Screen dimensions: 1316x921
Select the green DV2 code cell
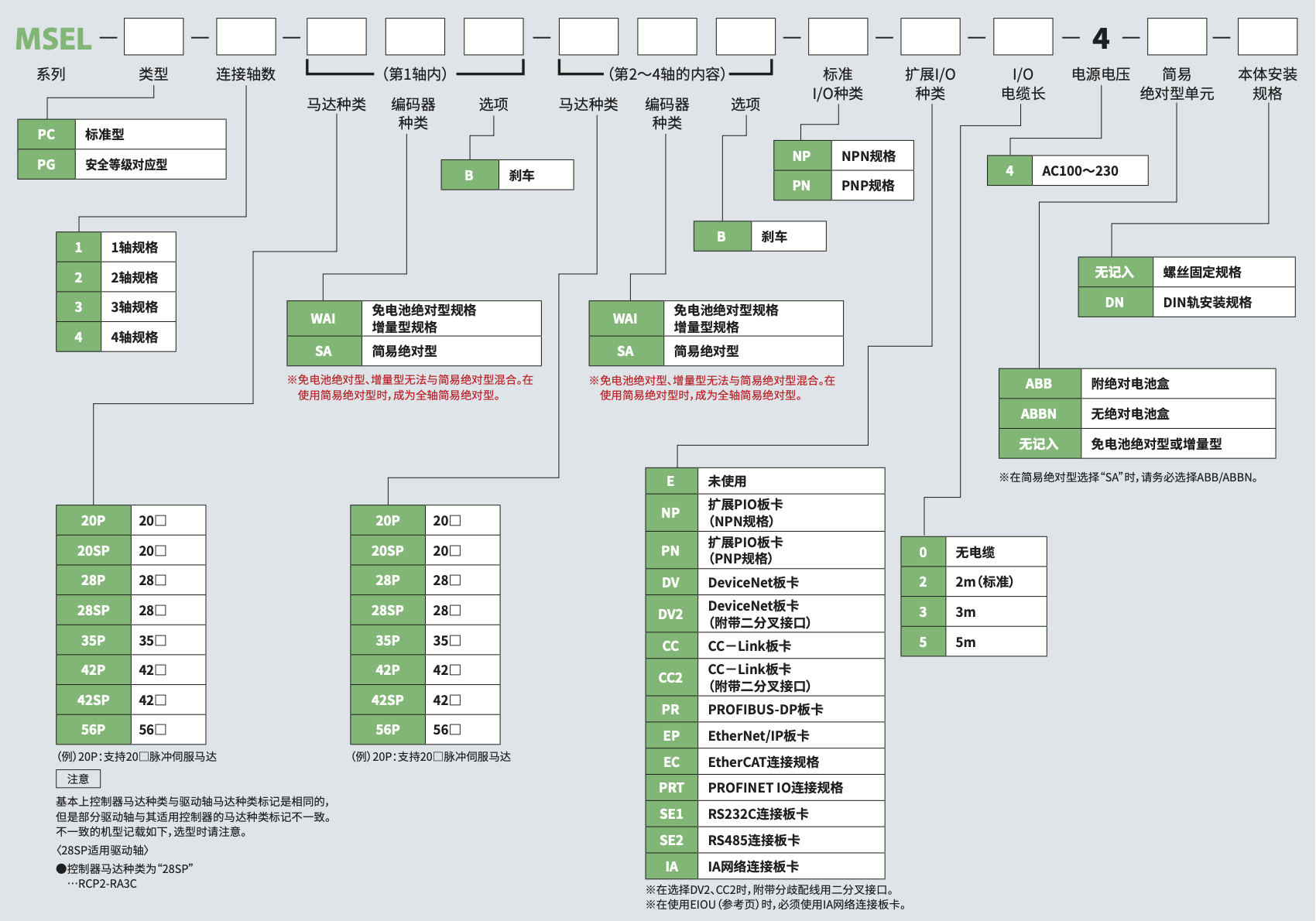pos(671,614)
